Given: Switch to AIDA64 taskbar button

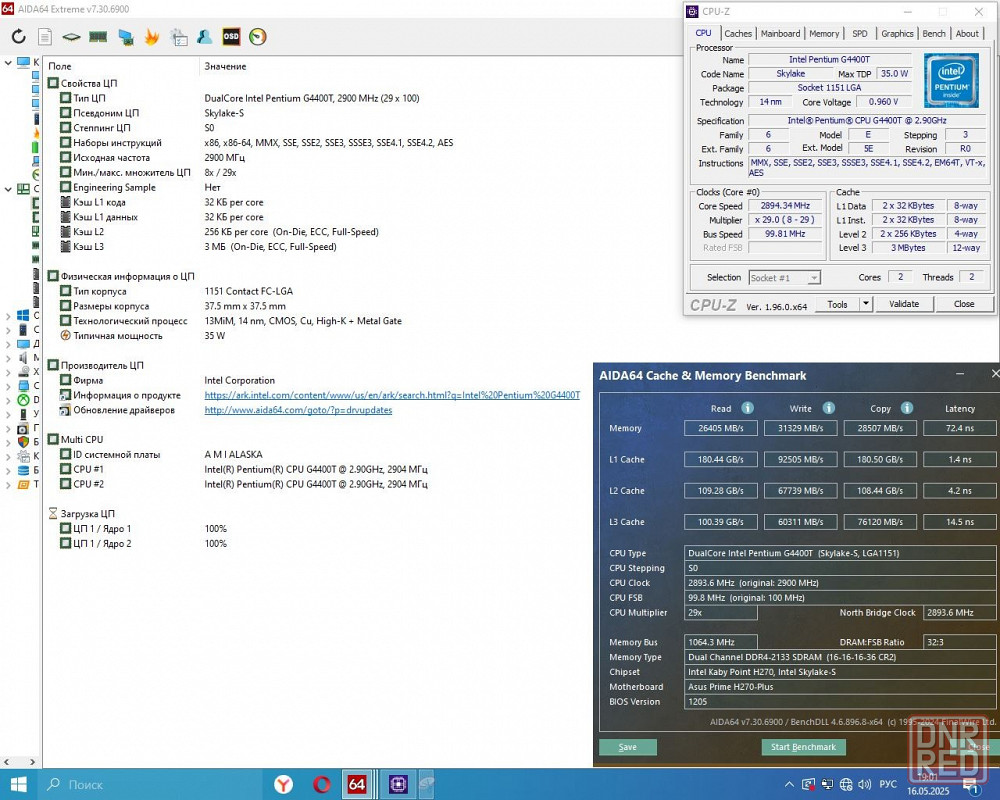Looking at the screenshot, I should 357,784.
